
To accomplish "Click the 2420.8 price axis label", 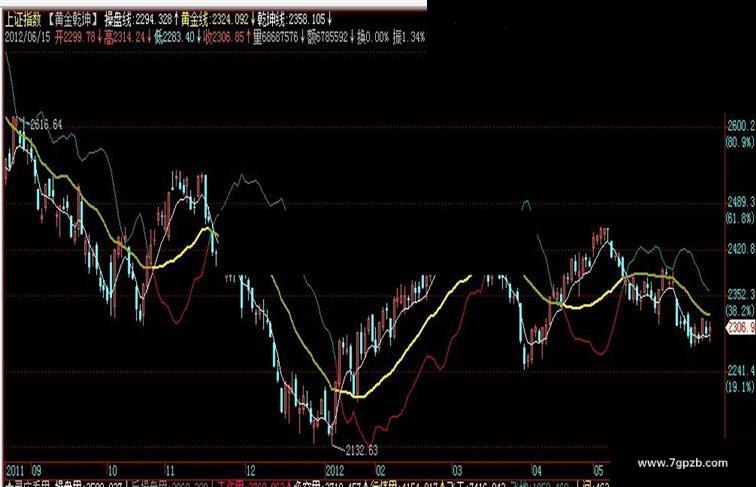I will [741, 249].
